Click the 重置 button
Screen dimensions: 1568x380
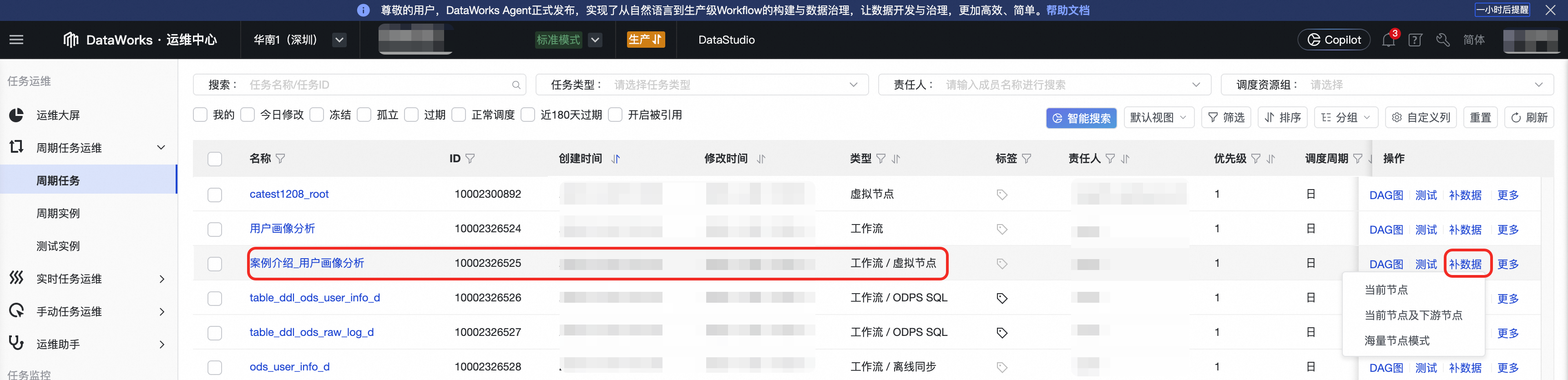(x=1480, y=117)
